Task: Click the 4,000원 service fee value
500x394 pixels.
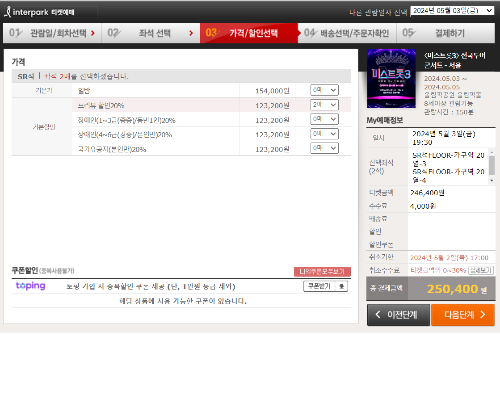Action: click(423, 206)
